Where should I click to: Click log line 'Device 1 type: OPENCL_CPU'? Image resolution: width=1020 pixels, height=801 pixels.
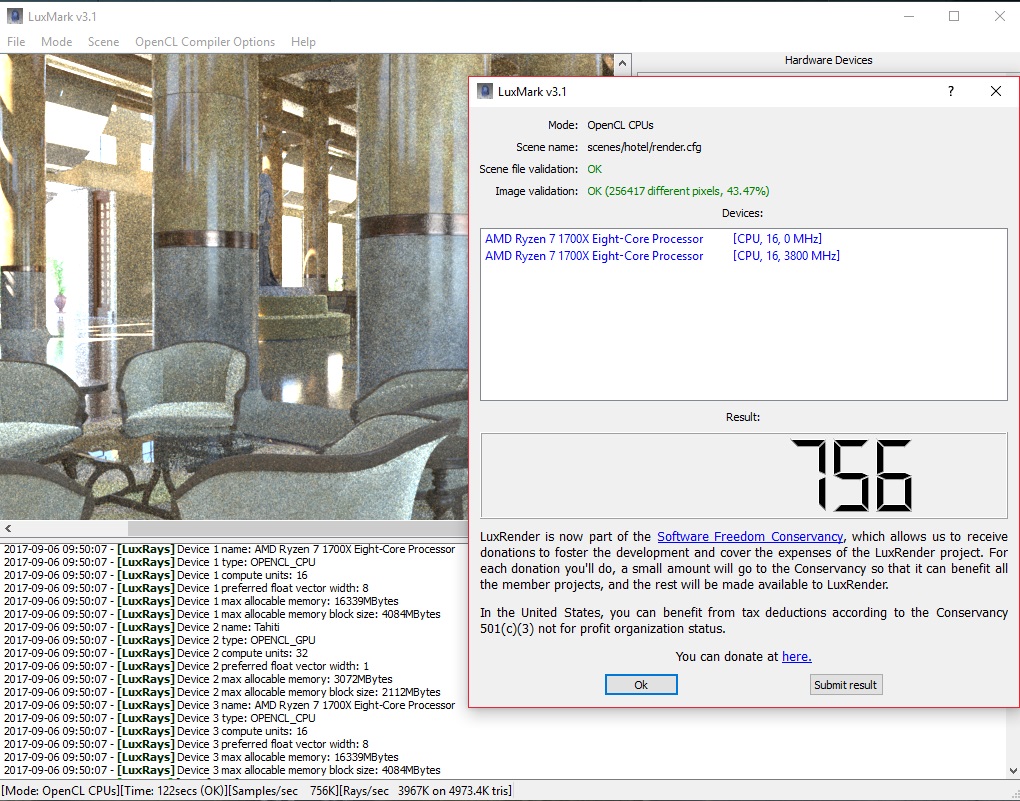click(159, 562)
